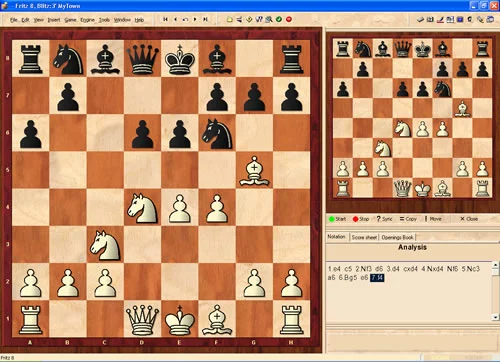The height and width of the screenshot is (362, 500).
Task: Click the Copy button in analysis board
Action: coord(408,219)
